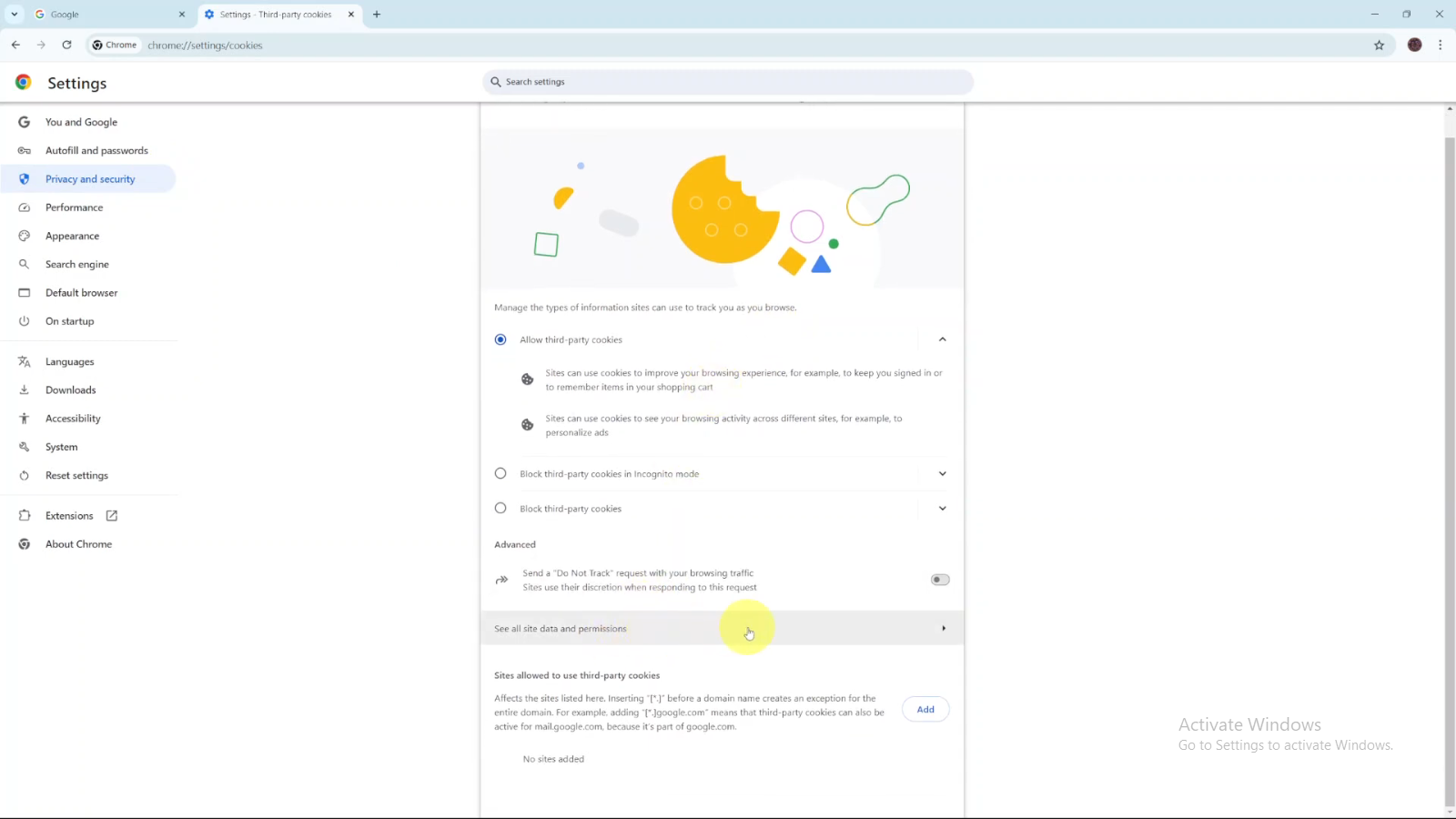The image size is (1456, 819).
Task: Click the Chrome icon for About Chrome
Action: 25,544
